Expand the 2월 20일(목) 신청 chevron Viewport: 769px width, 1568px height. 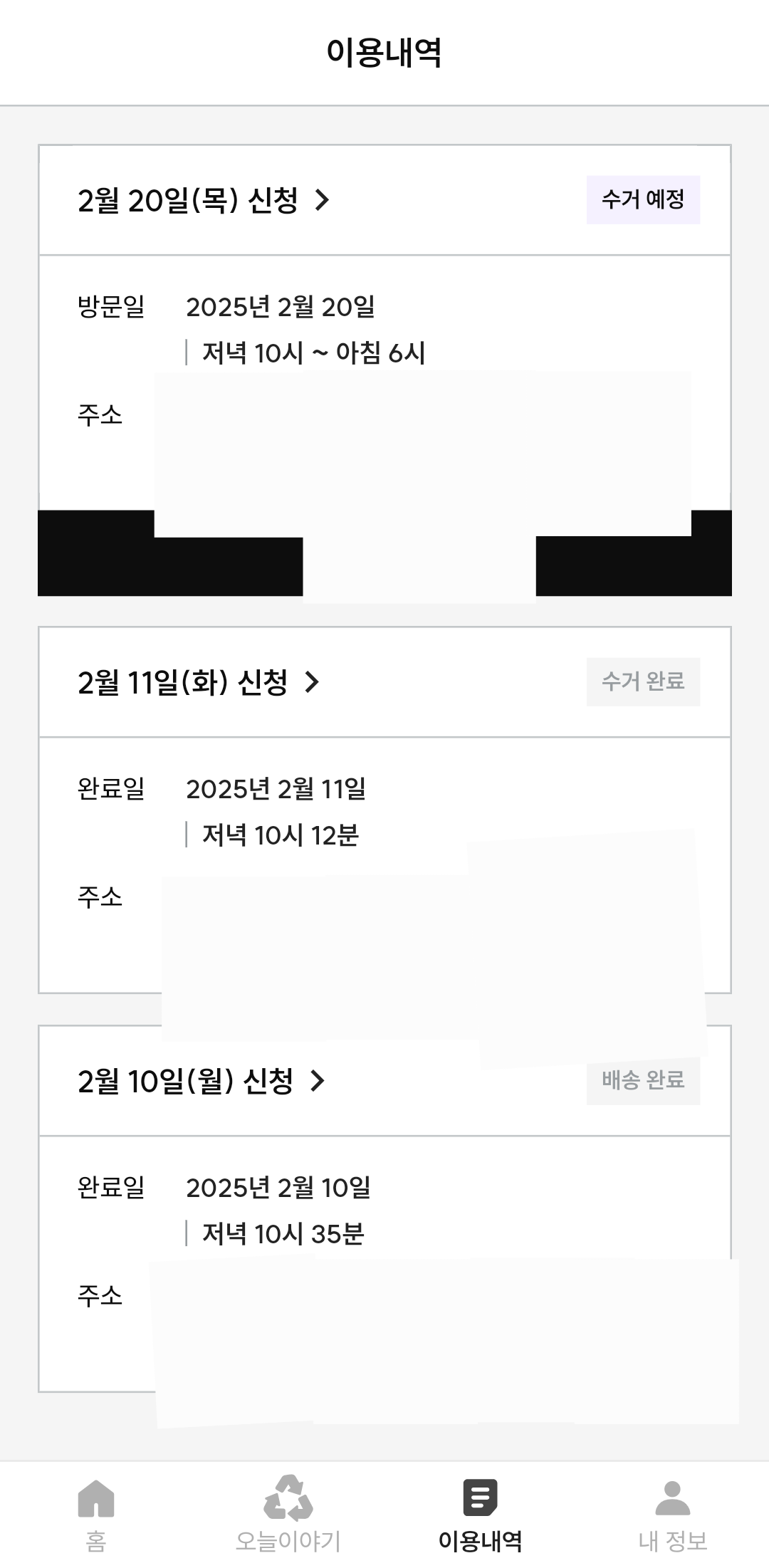coord(323,200)
